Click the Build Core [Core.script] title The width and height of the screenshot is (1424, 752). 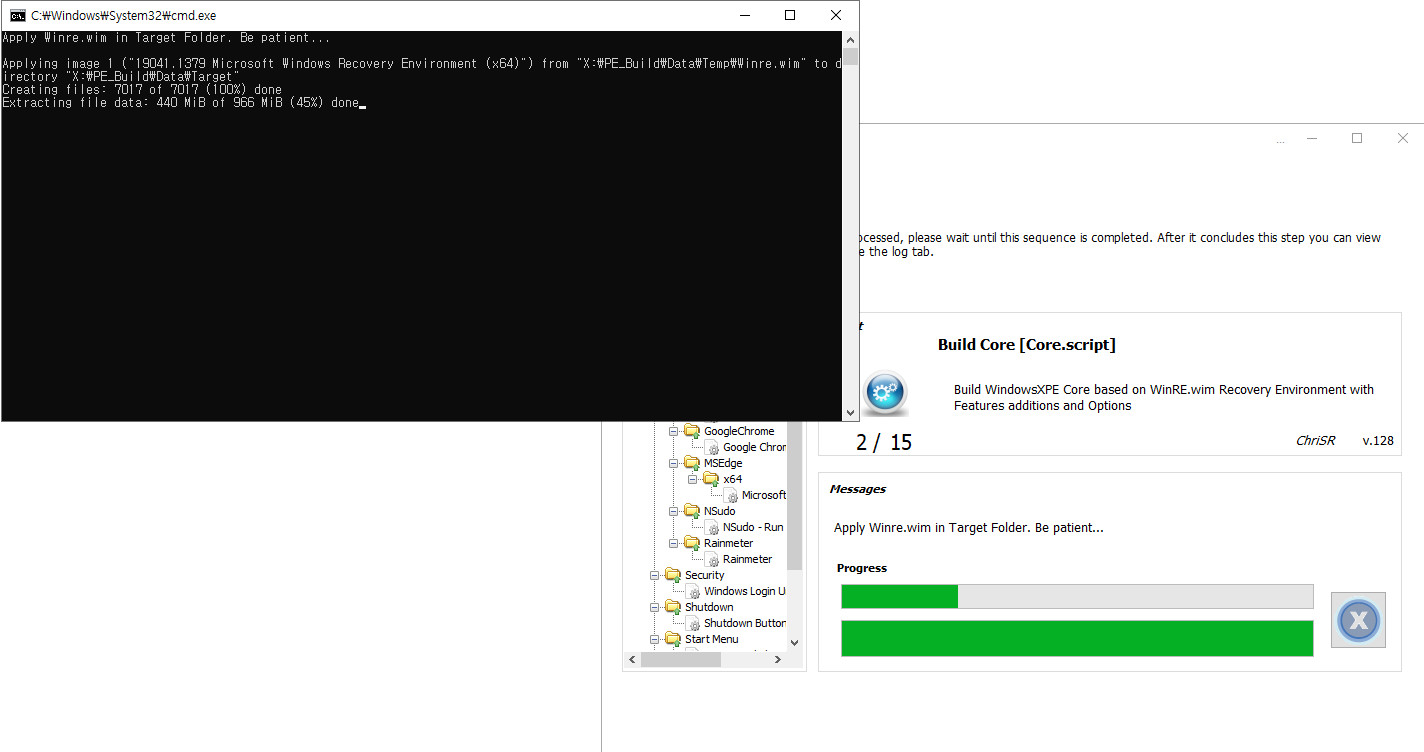point(1027,345)
